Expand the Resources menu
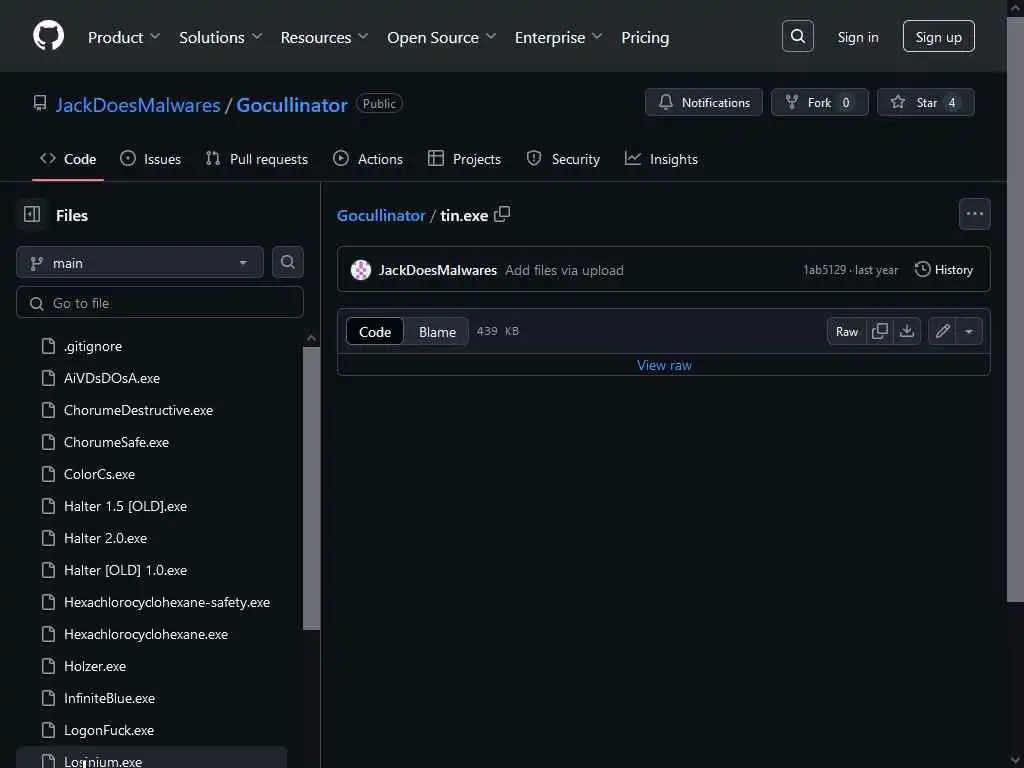Viewport: 1024px width, 768px height. point(325,37)
